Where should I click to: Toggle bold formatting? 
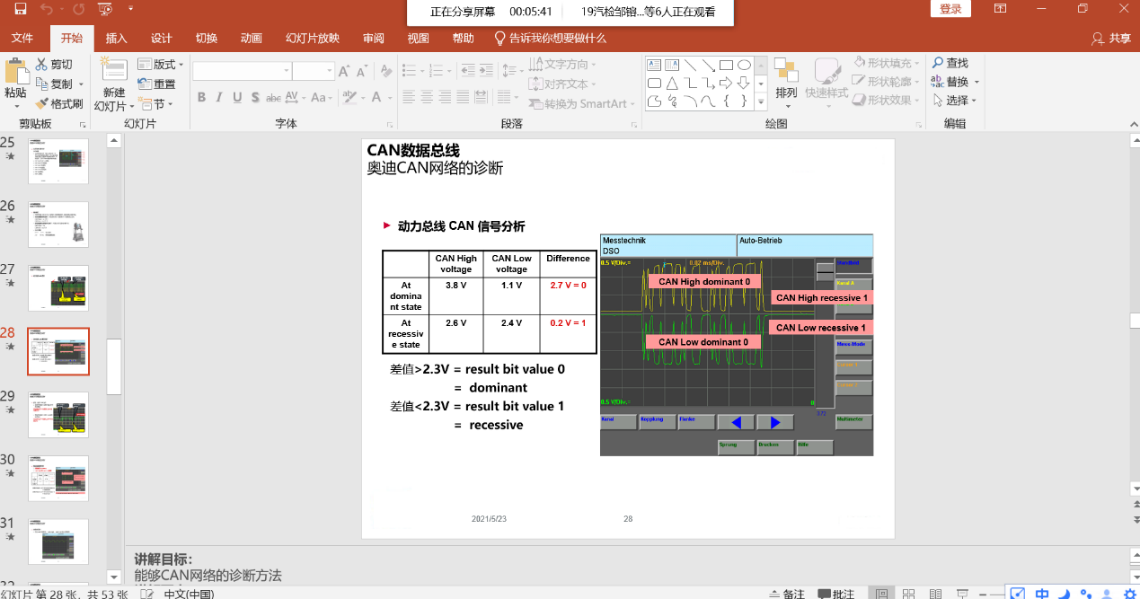click(x=201, y=98)
